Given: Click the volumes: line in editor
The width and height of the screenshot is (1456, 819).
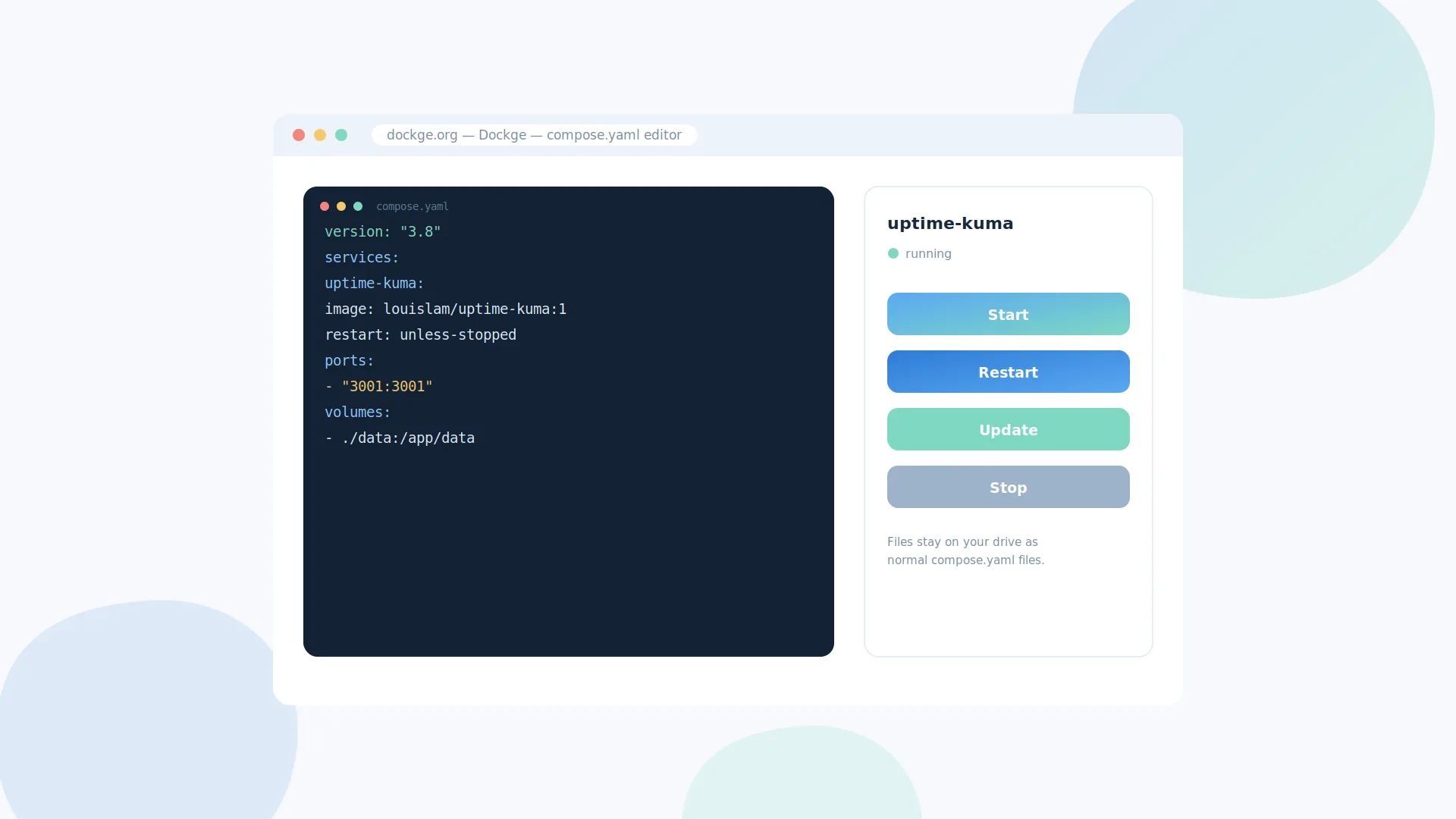Looking at the screenshot, I should pos(358,413).
